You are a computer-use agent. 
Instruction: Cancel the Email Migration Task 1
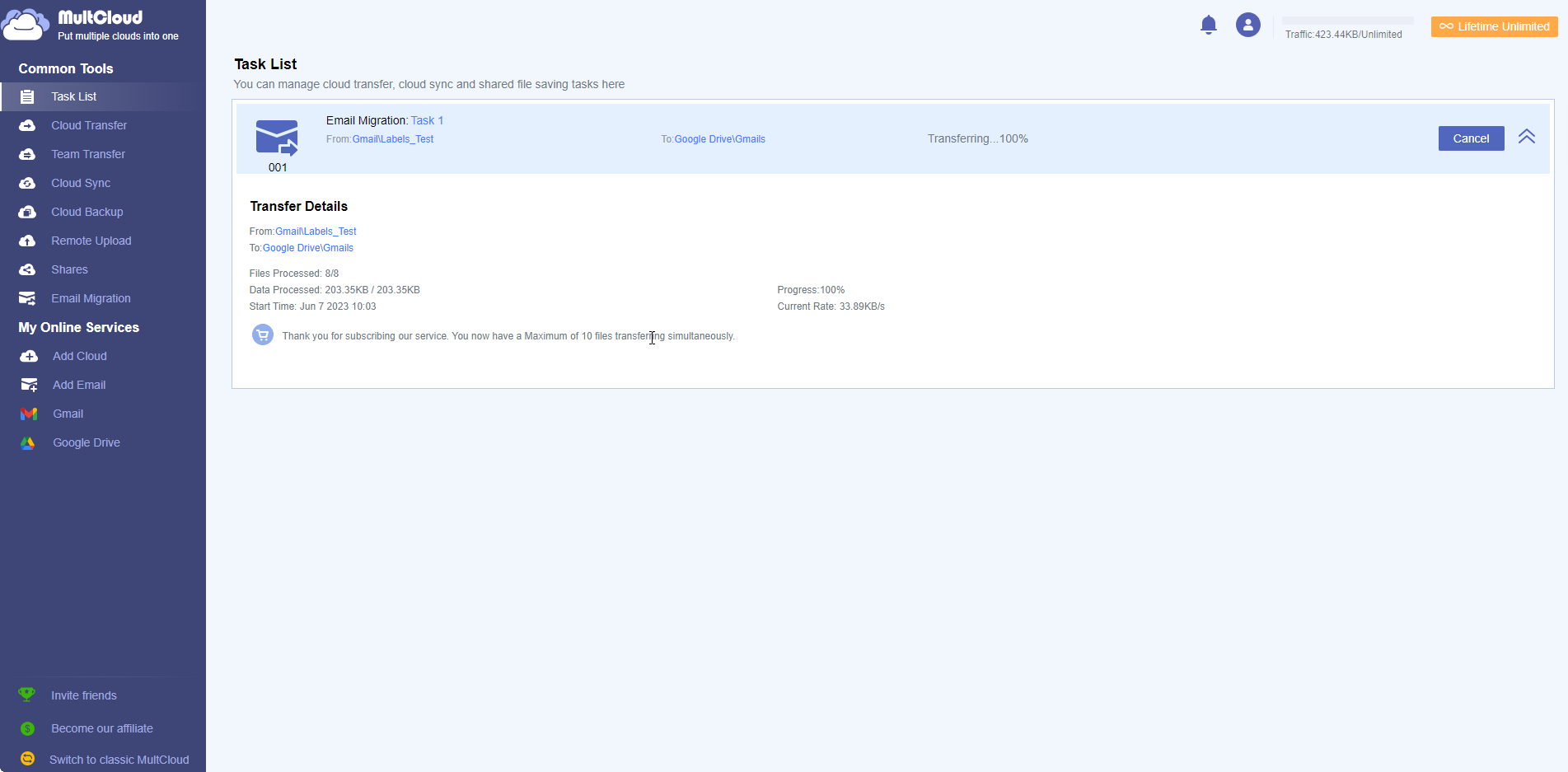click(1471, 138)
